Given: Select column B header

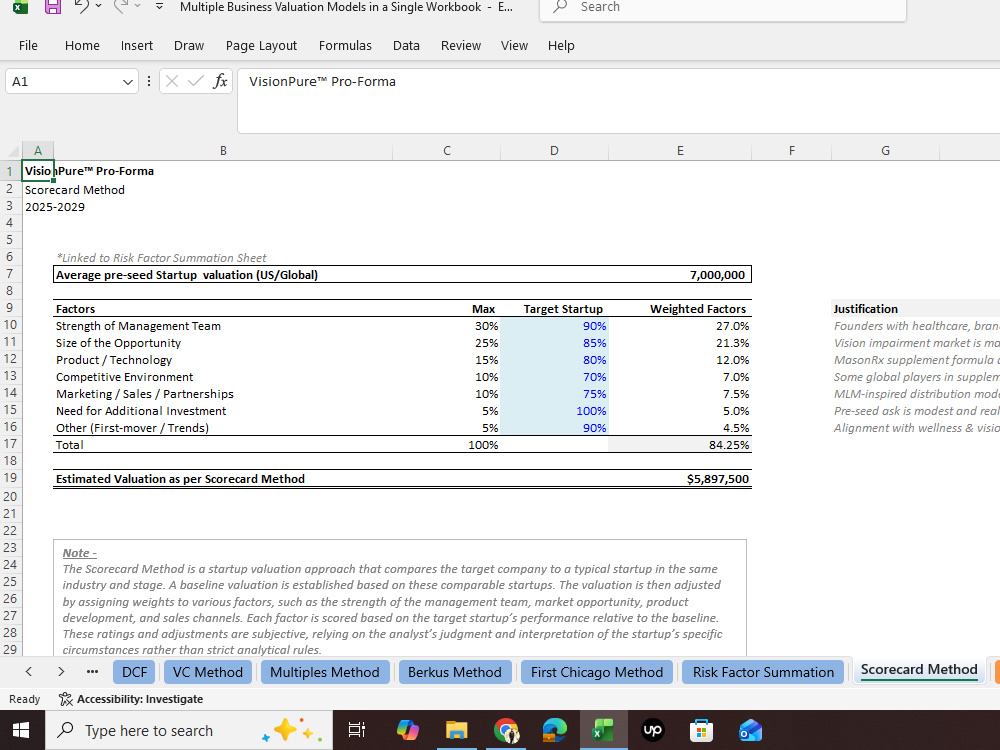Looking at the screenshot, I should 223,151.
